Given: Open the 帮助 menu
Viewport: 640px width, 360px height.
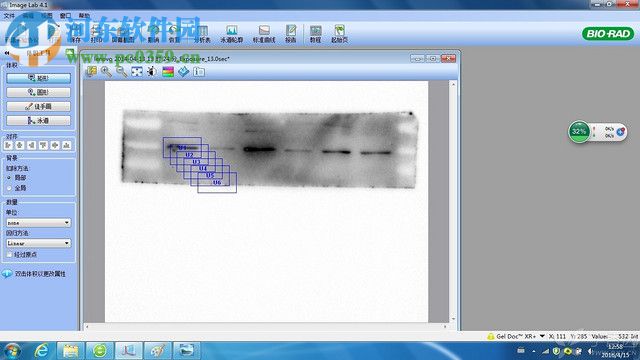Looking at the screenshot, I should tap(84, 16).
